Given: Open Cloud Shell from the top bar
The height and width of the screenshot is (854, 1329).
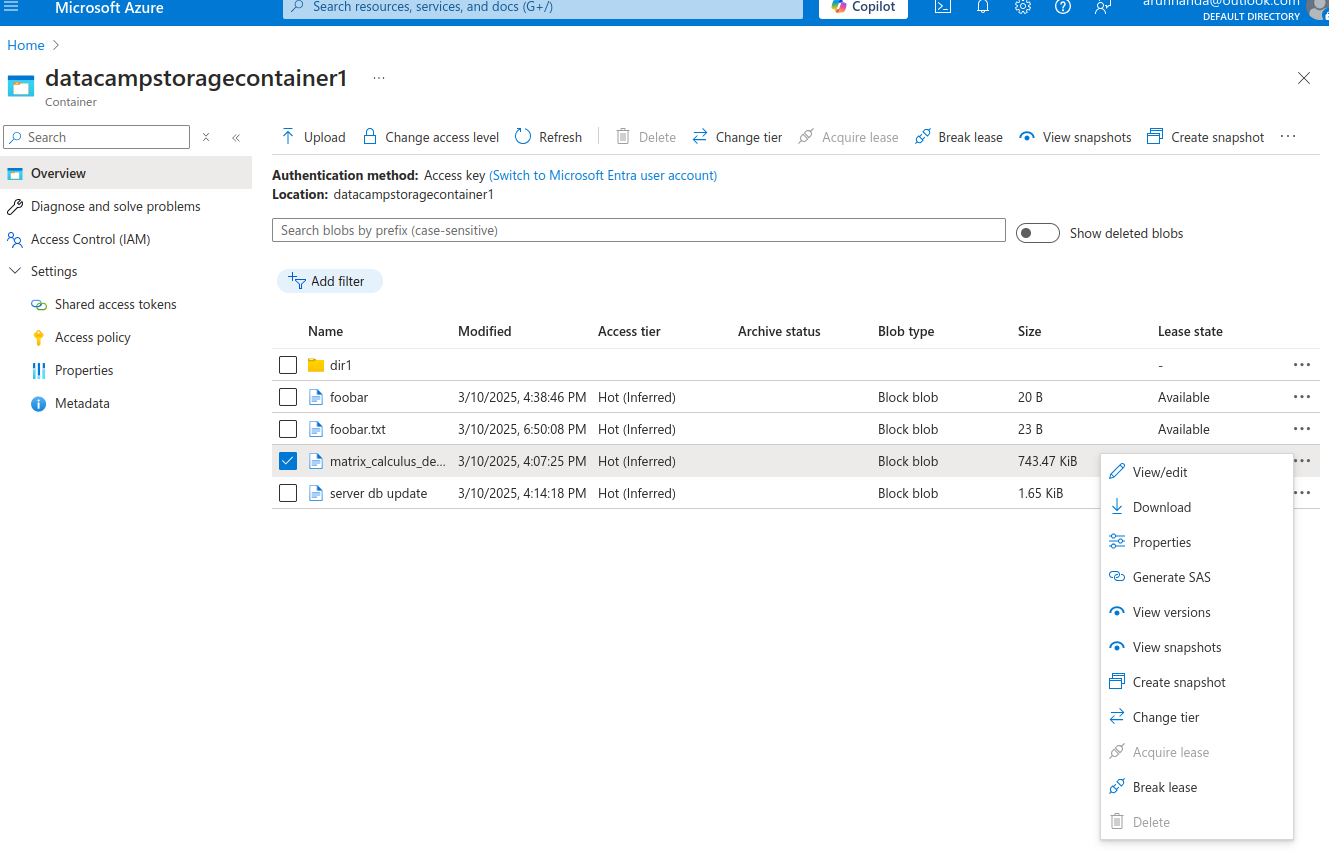Looking at the screenshot, I should (942, 7).
